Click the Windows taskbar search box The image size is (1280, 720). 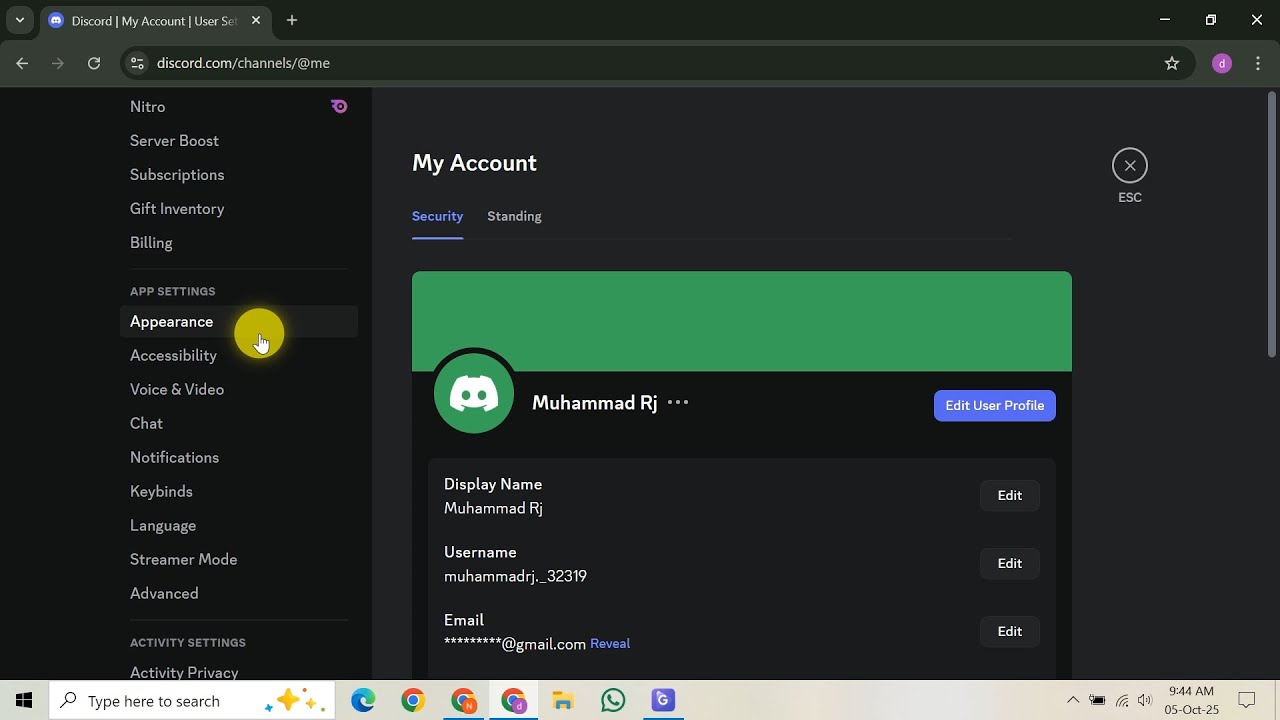[x=192, y=701]
